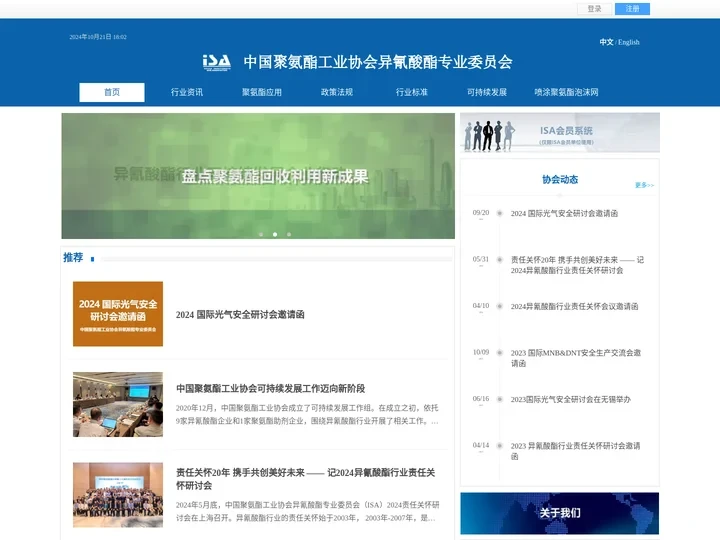Click the ISA logo in the header
Screen dimensions: 720x540
[x=217, y=62]
